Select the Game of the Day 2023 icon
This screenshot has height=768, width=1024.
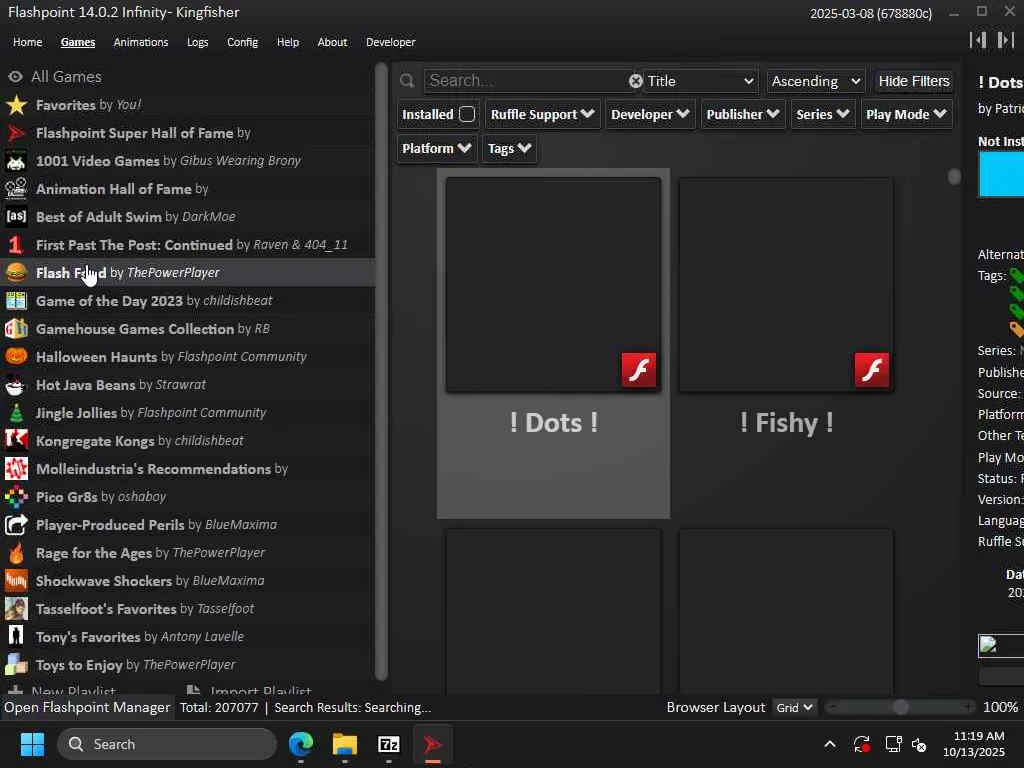coord(16,301)
